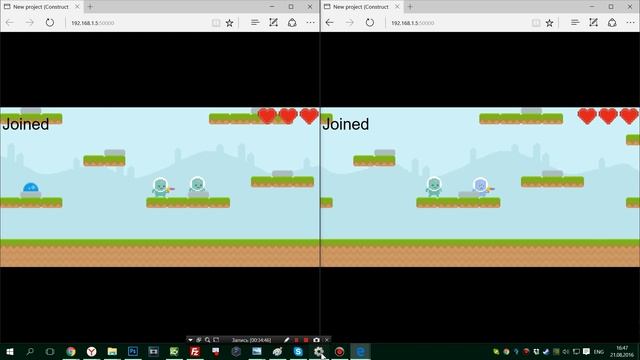This screenshot has height=360, width=640.
Task: Open Windows taskbar search
Action: (30, 351)
